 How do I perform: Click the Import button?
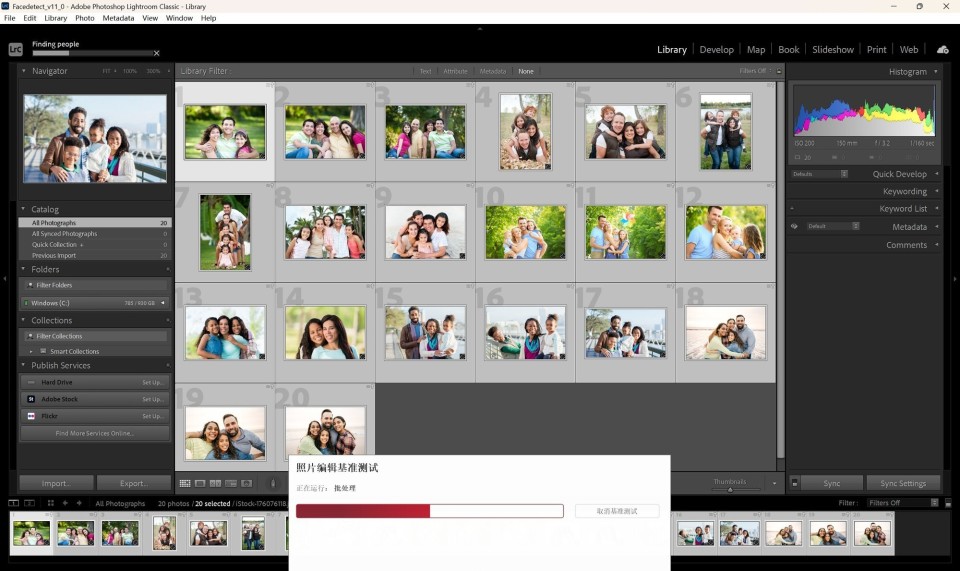(x=56, y=483)
